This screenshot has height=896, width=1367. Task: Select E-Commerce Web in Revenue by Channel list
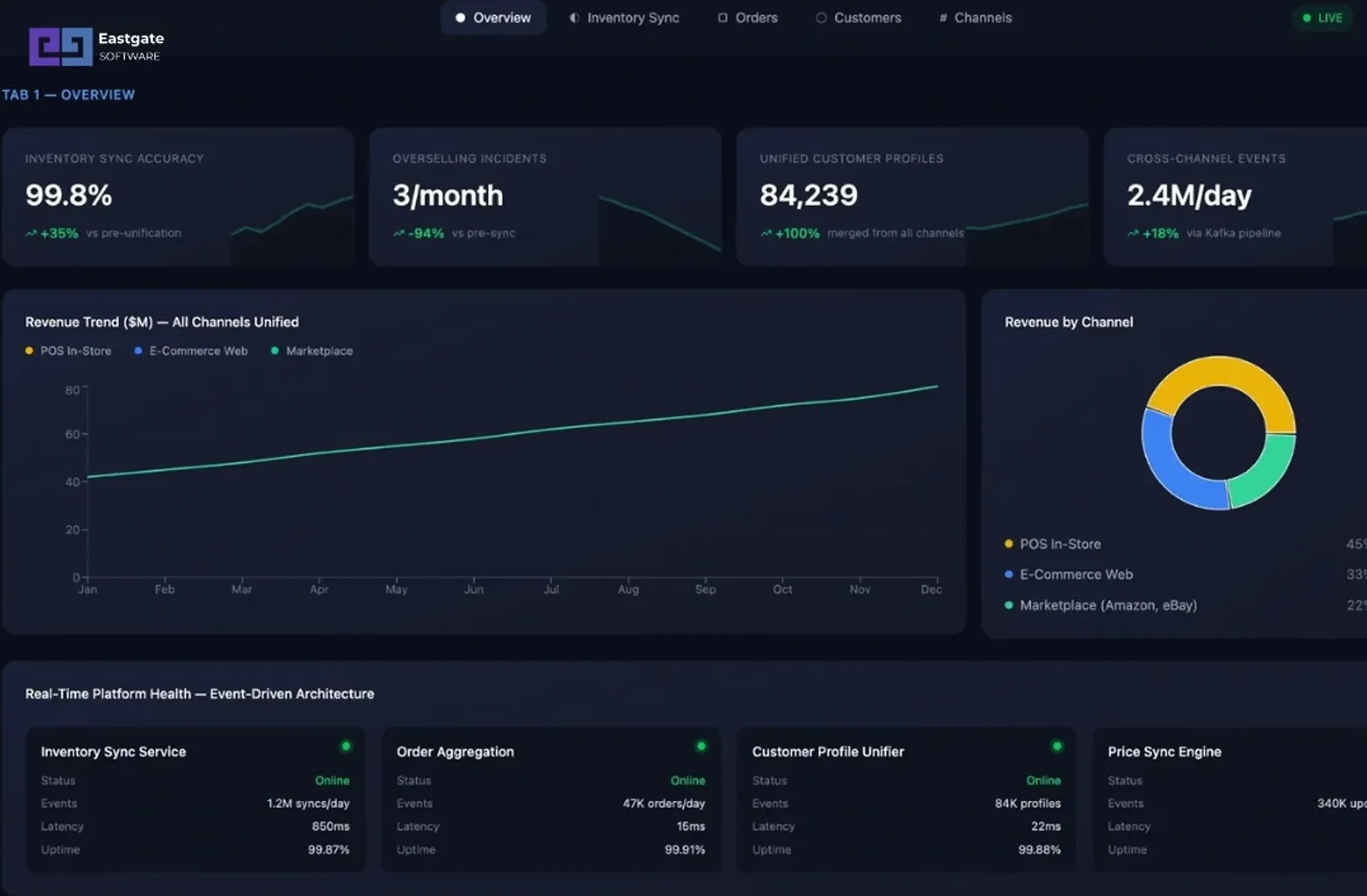click(x=1185, y=574)
